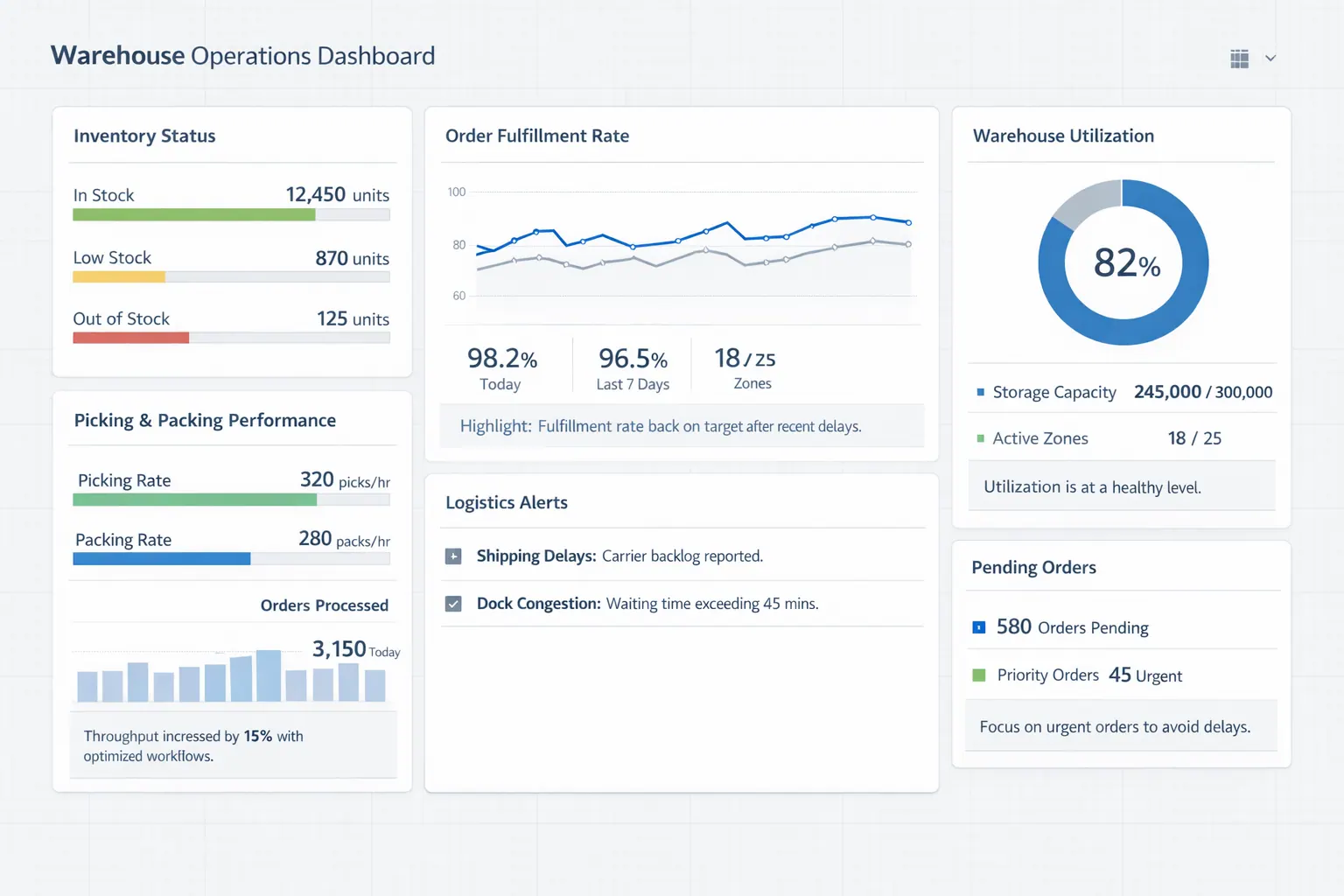This screenshot has height=896, width=1344.
Task: Click the Active Zones green legend marker
Action: (x=979, y=438)
